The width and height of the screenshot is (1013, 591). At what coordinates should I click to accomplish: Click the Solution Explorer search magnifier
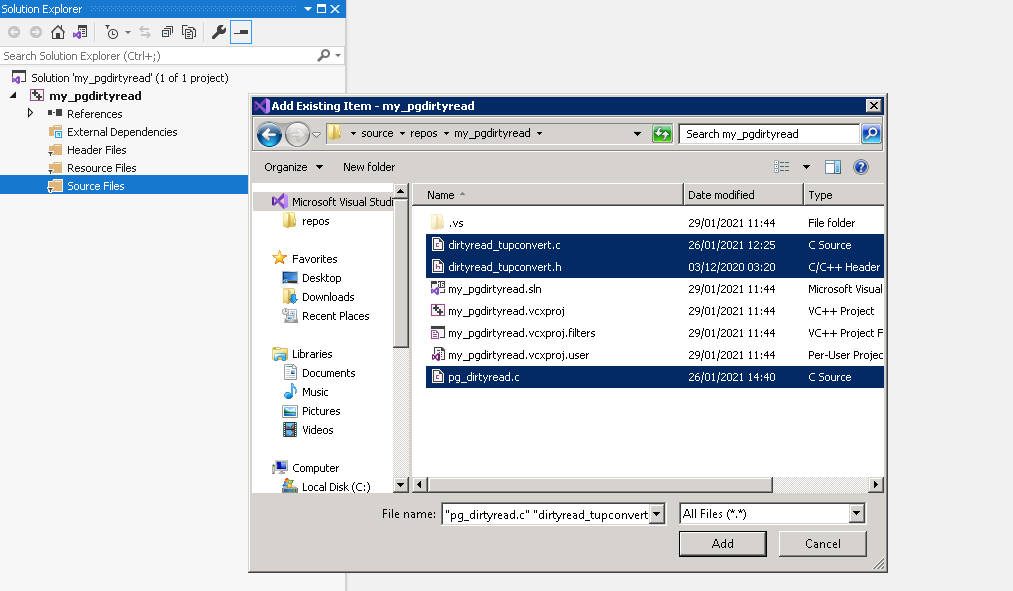[323, 55]
